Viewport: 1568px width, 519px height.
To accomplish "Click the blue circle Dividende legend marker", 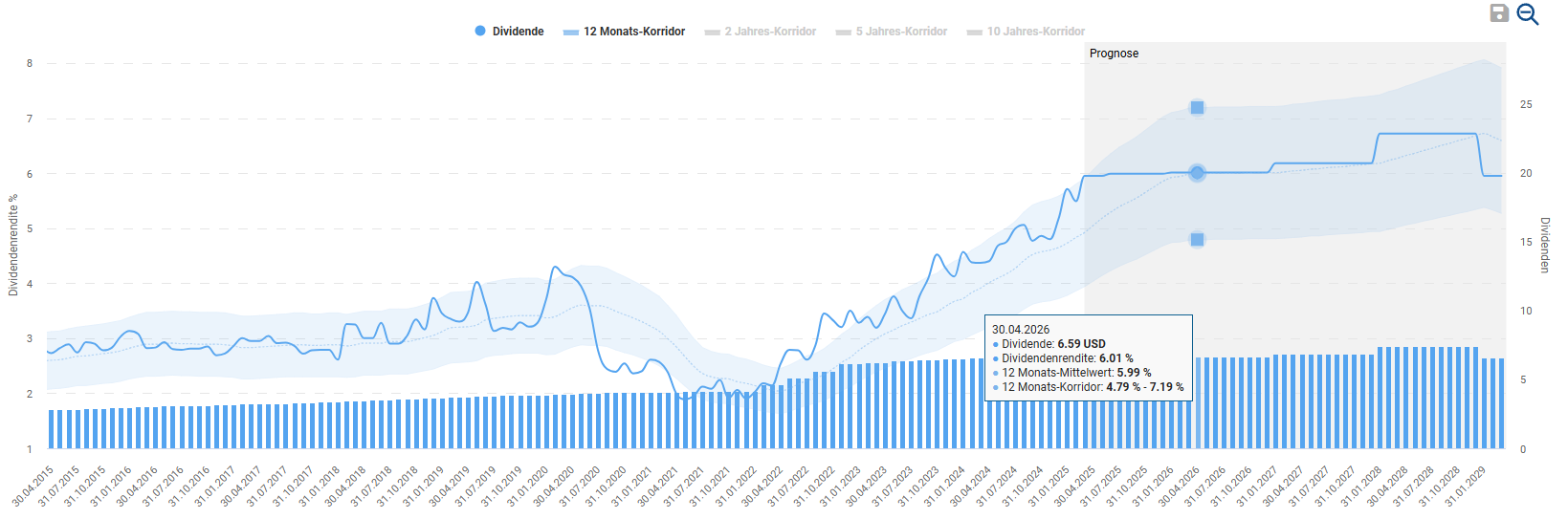I will 480,31.
